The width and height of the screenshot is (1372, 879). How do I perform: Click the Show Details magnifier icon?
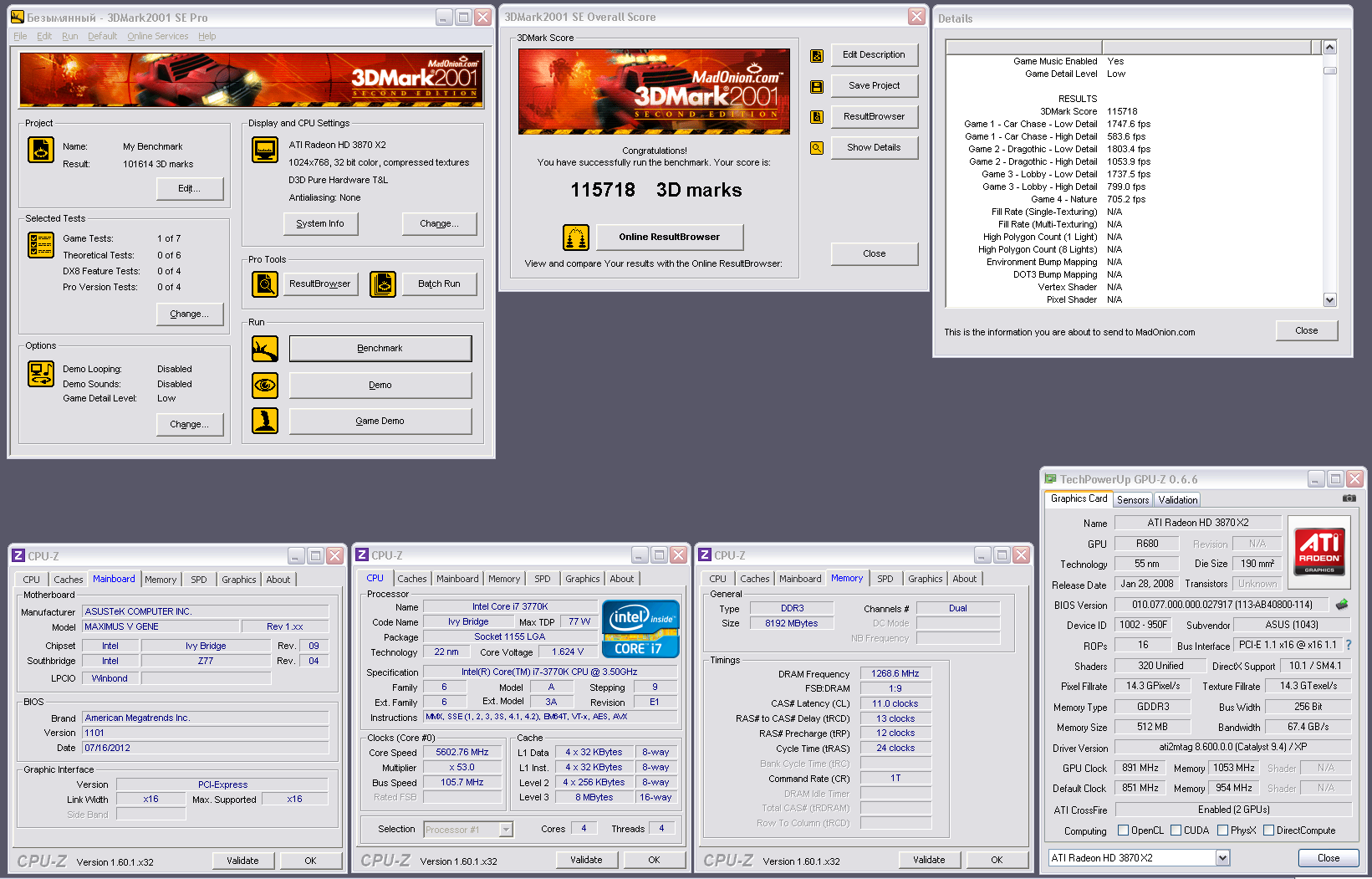[817, 148]
